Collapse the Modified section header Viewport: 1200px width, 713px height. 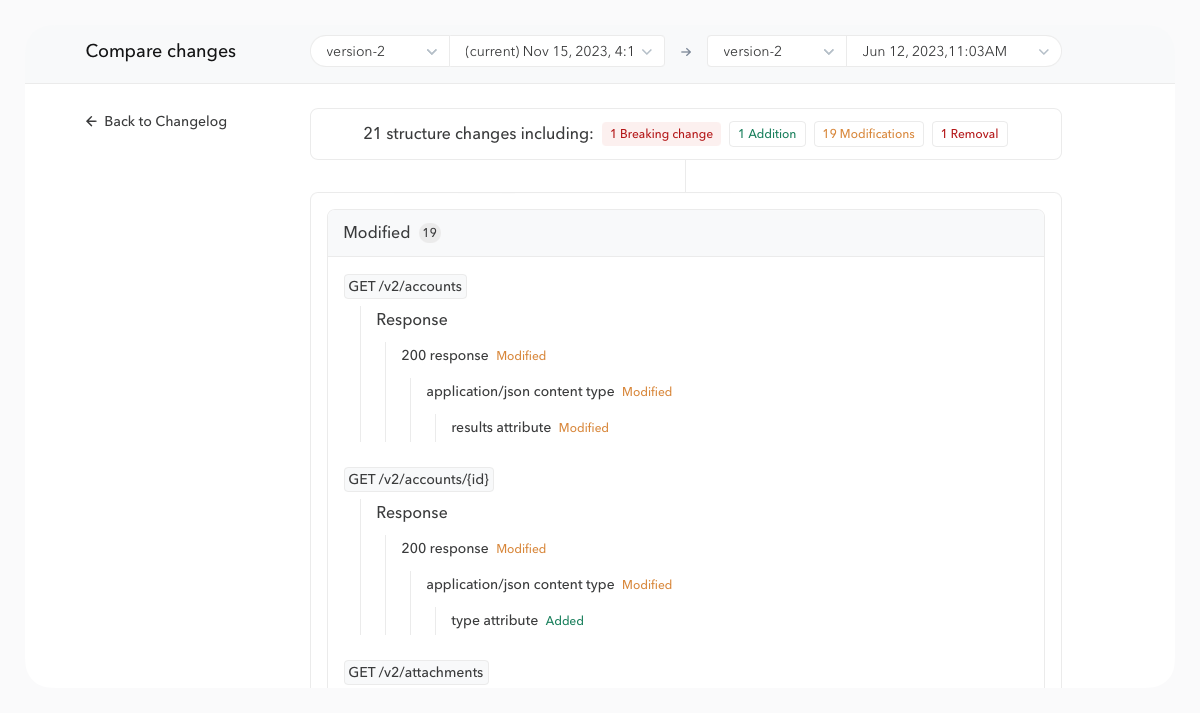(x=685, y=233)
